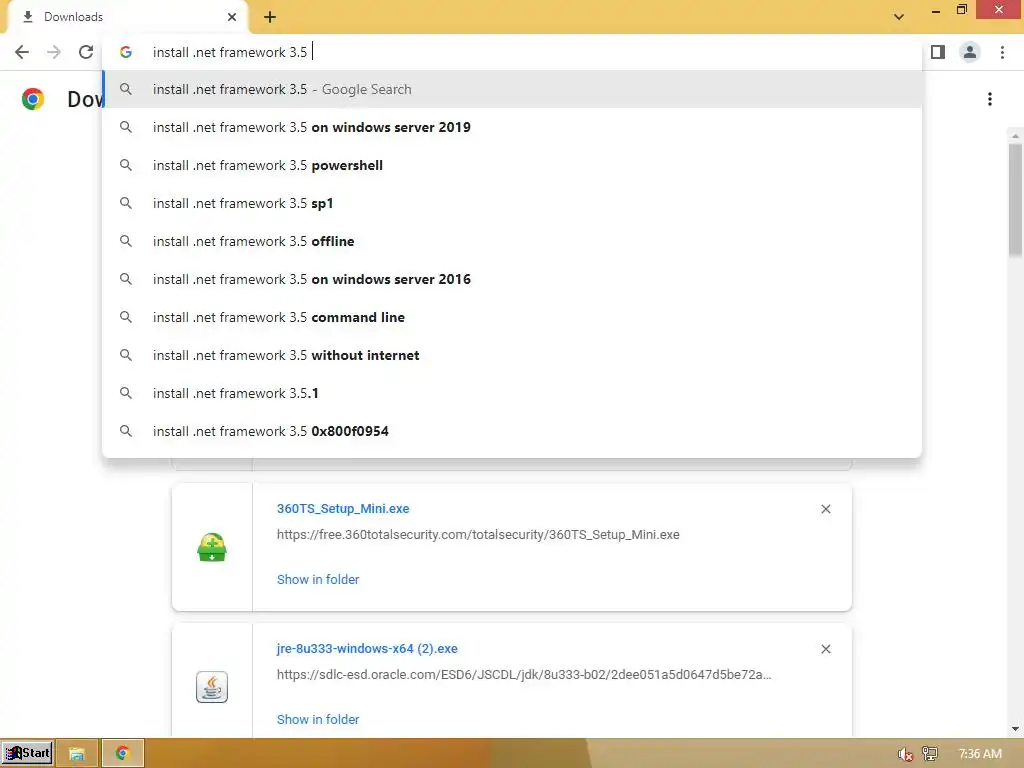The height and width of the screenshot is (768, 1024).
Task: Open the tab search chevron dropdown
Action: (x=899, y=17)
